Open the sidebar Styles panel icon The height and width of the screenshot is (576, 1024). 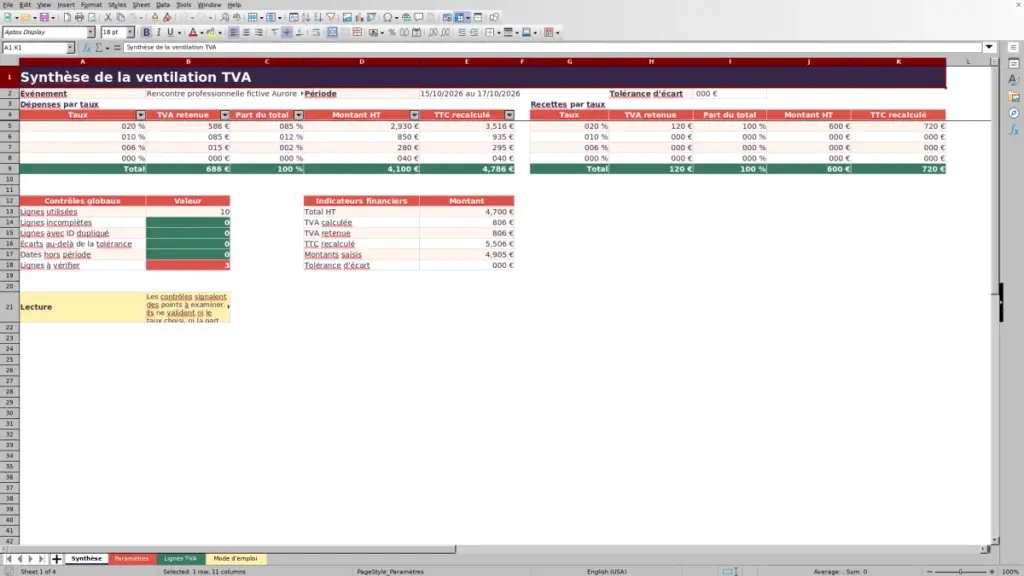point(1014,80)
